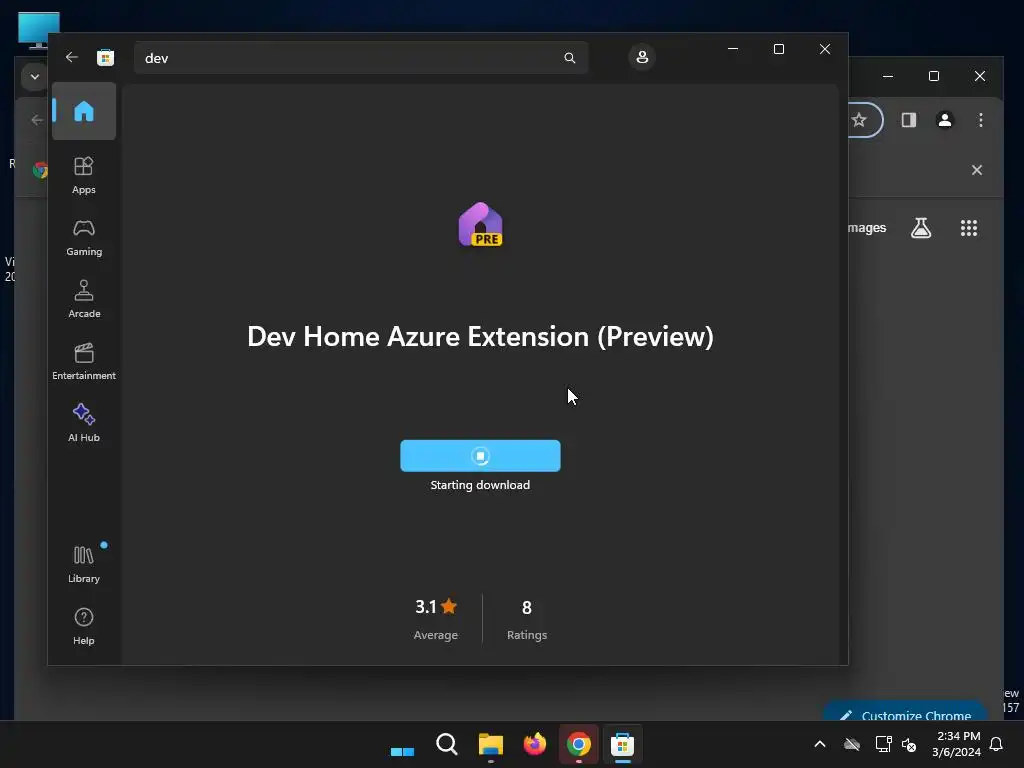Click the Customize Chrome button

905,713
